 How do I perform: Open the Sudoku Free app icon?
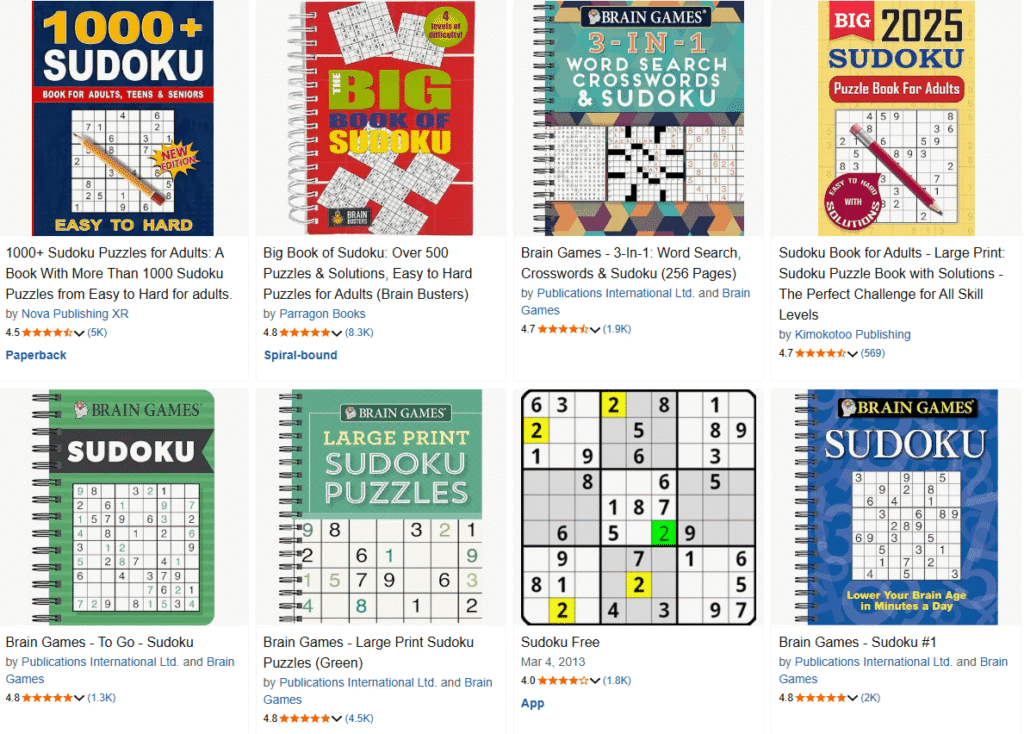[x=638, y=507]
